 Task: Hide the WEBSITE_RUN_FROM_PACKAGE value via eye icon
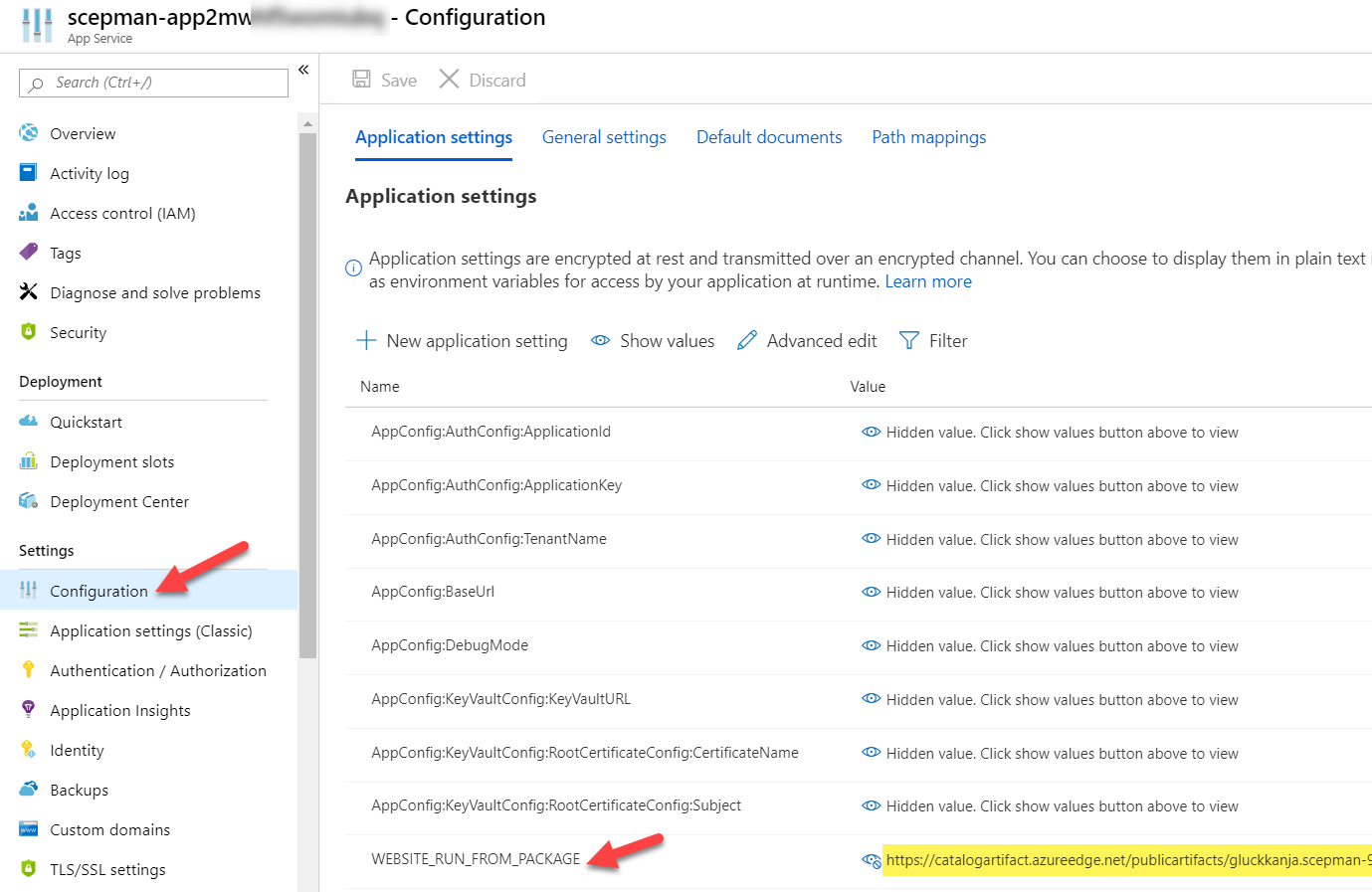871,860
